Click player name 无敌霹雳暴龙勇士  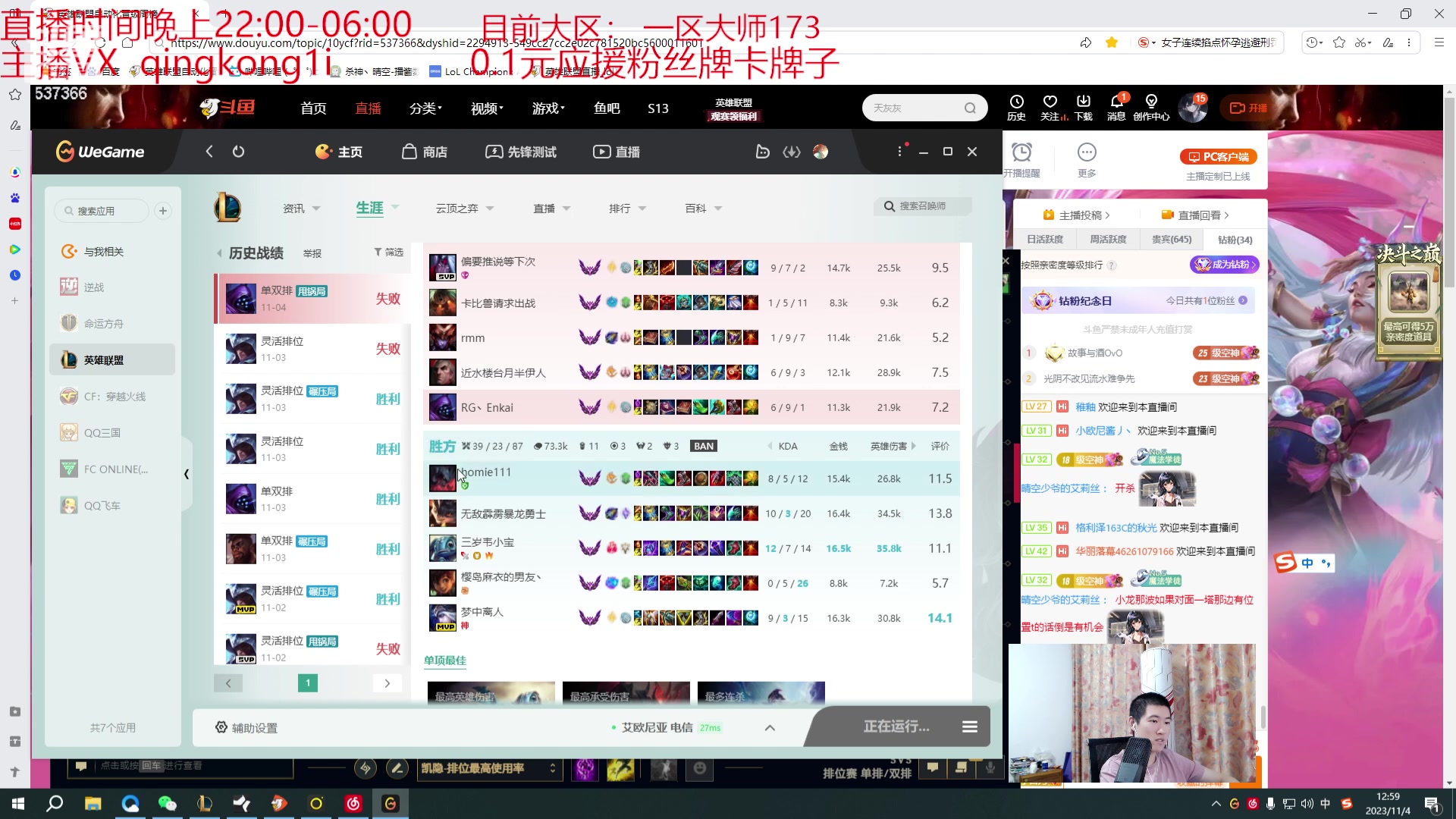point(504,514)
